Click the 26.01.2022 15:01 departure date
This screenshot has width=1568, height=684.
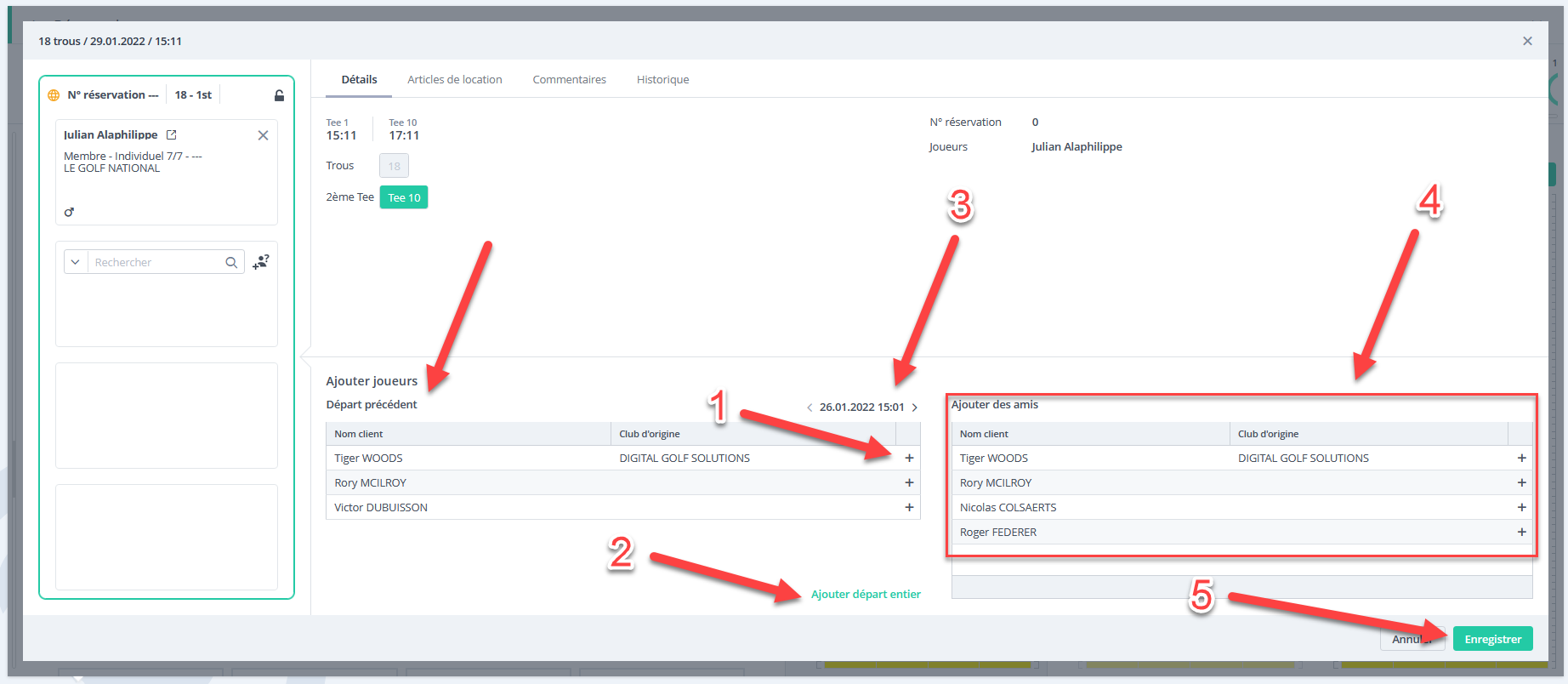pos(862,408)
